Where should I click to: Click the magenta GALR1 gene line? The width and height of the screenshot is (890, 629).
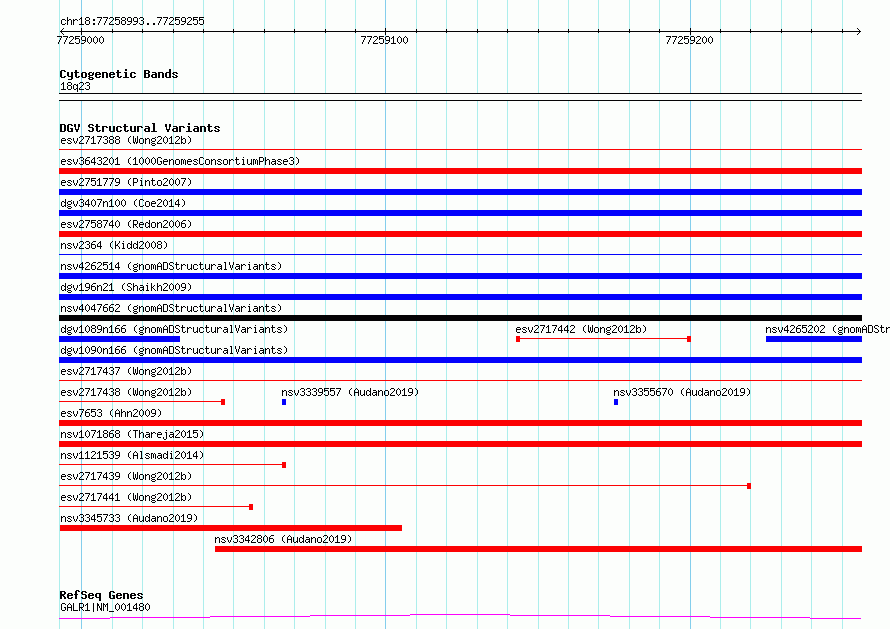click(x=460, y=617)
